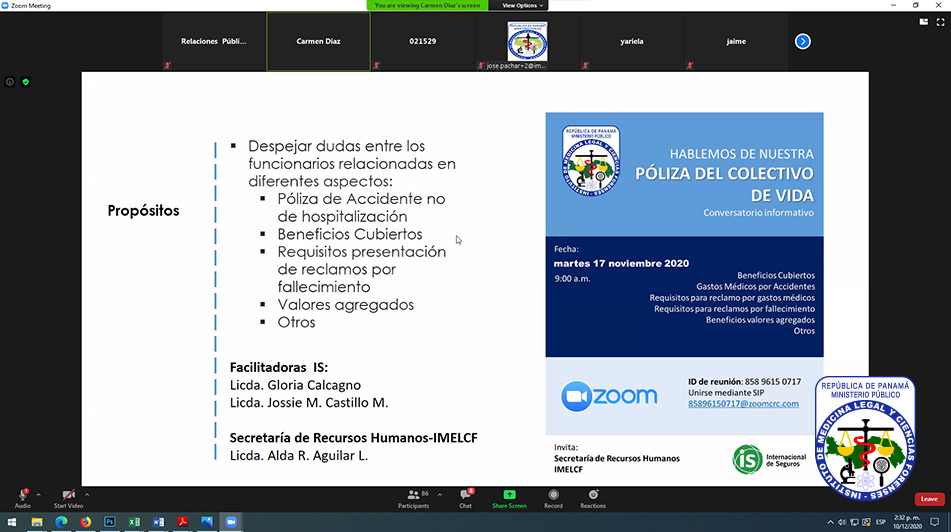Click 'Beneficios Cubiertos' bullet in left list

point(350,234)
